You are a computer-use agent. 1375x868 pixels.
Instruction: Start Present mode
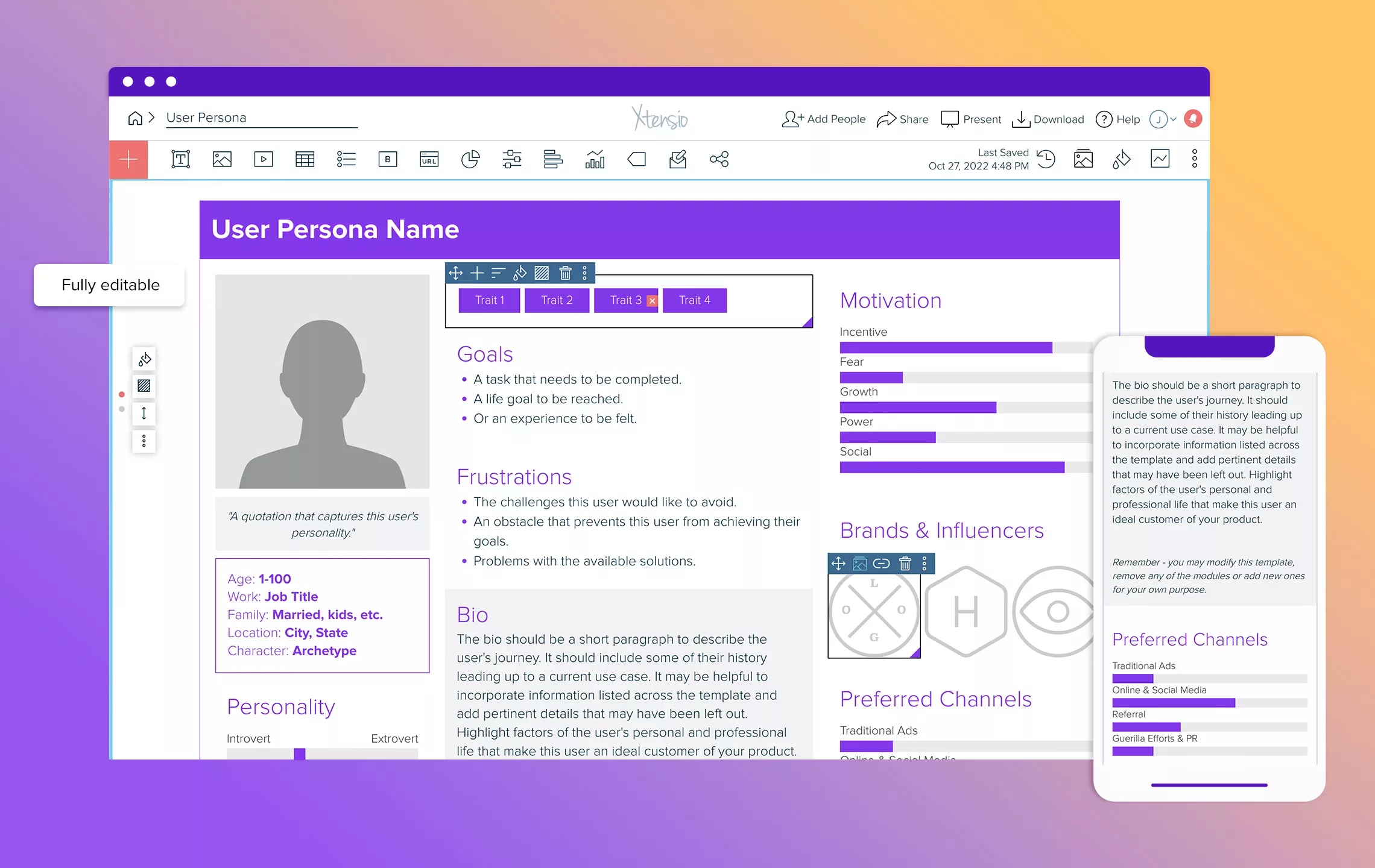pyautogui.click(x=971, y=119)
